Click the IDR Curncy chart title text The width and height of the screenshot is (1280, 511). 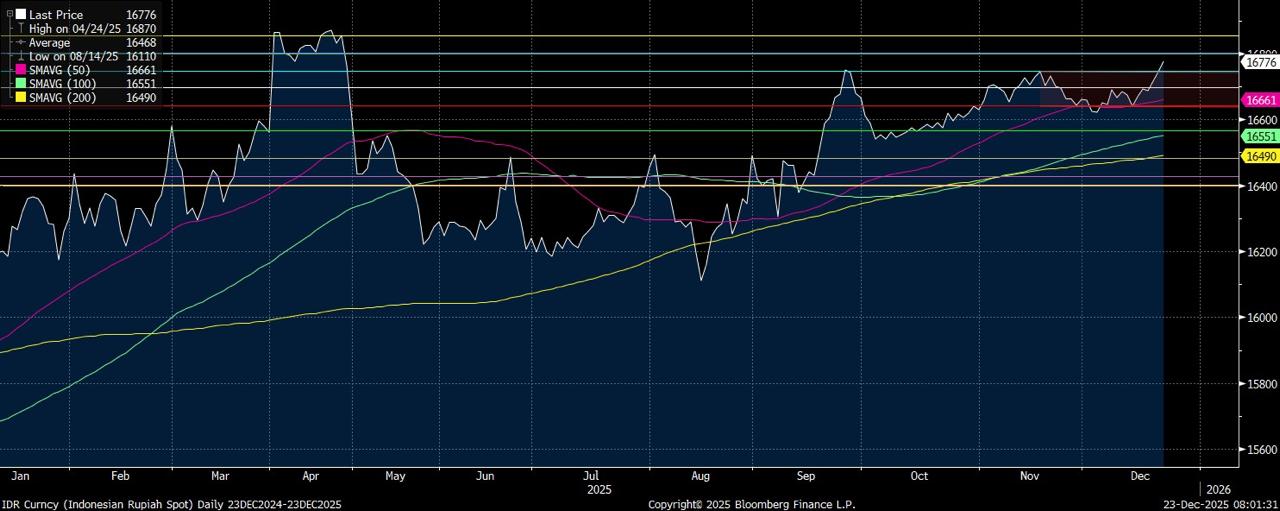(x=171, y=504)
